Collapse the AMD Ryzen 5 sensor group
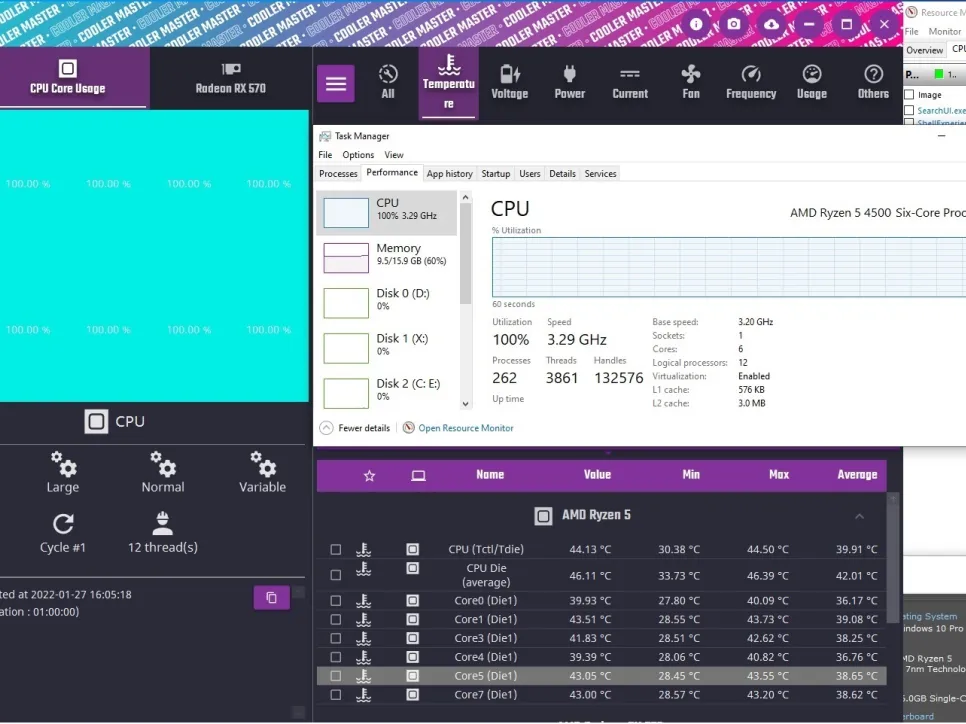The width and height of the screenshot is (966, 724). pyautogui.click(x=859, y=516)
